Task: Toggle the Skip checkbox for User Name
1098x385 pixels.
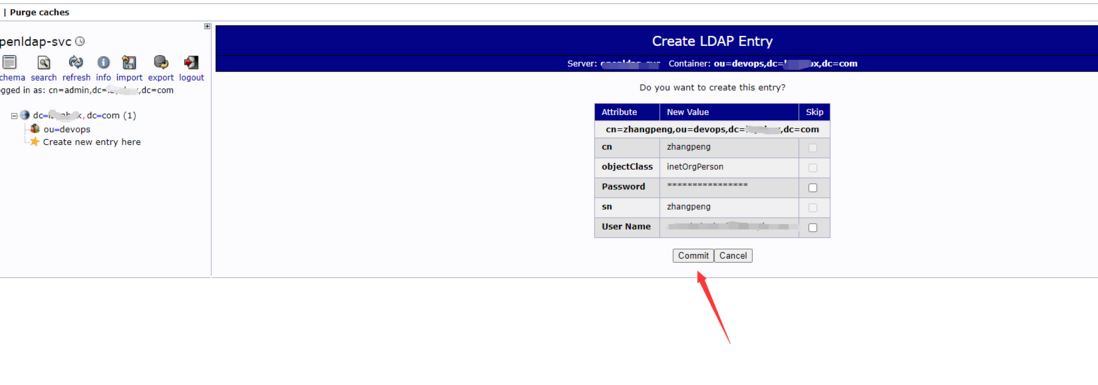Action: click(812, 228)
